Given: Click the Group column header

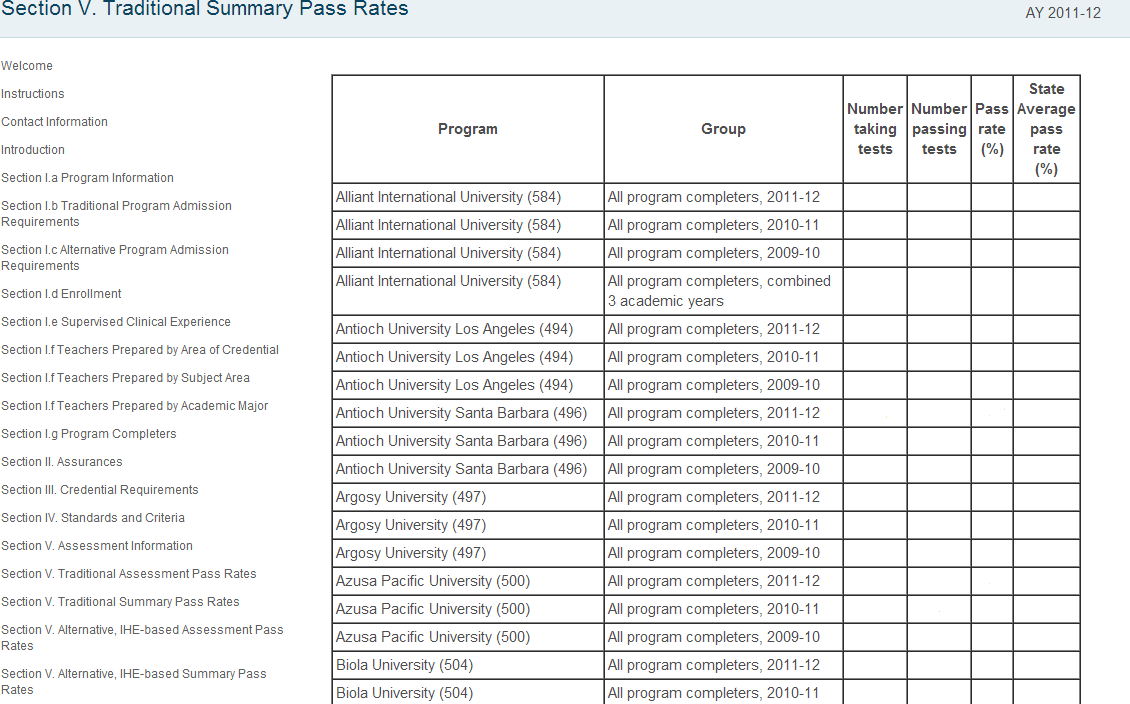Looking at the screenshot, I should (724, 129).
